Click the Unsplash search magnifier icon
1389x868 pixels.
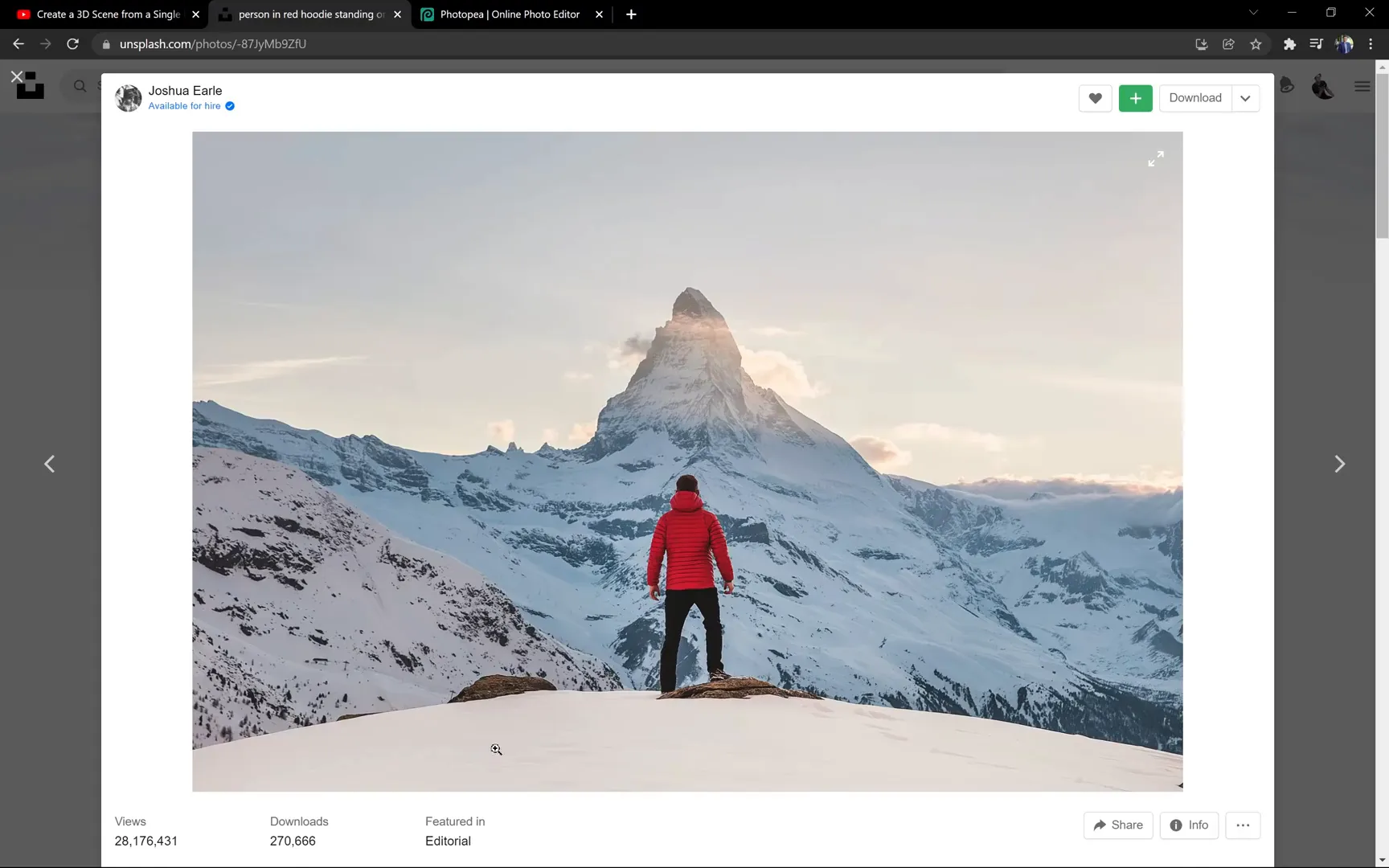click(80, 86)
